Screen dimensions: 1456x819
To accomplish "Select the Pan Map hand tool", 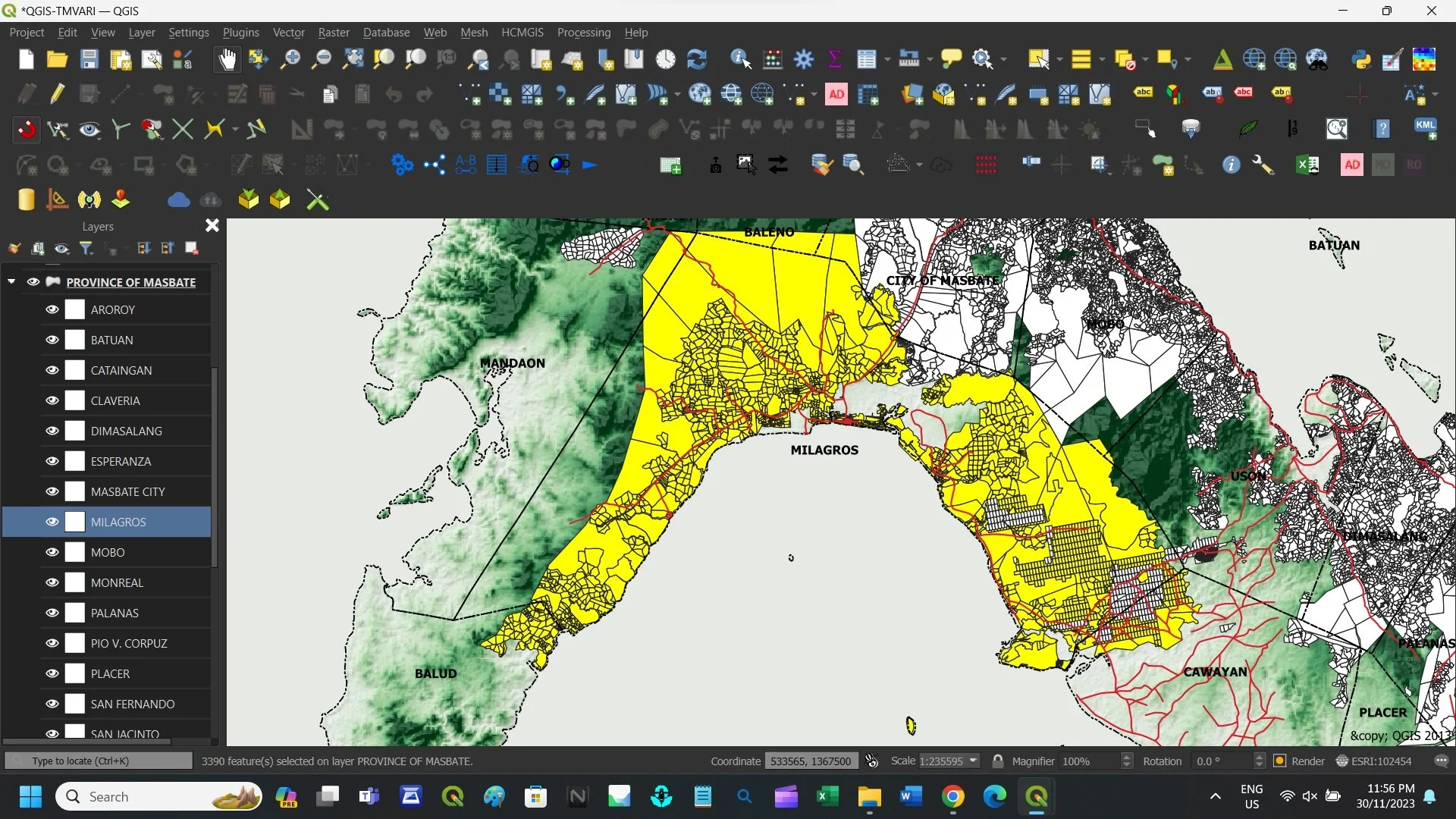I will [x=227, y=59].
